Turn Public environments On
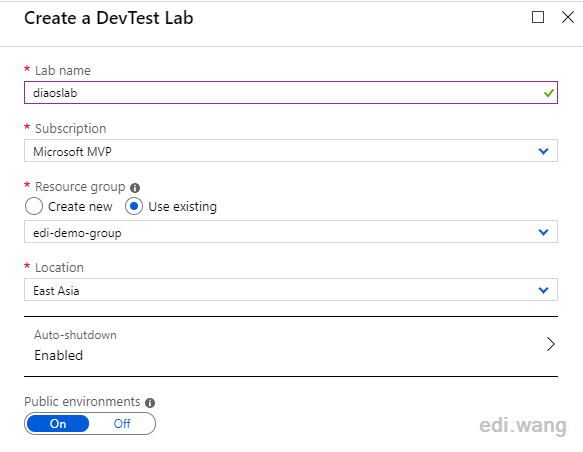Image resolution: width=583 pixels, height=452 pixels. (x=58, y=424)
